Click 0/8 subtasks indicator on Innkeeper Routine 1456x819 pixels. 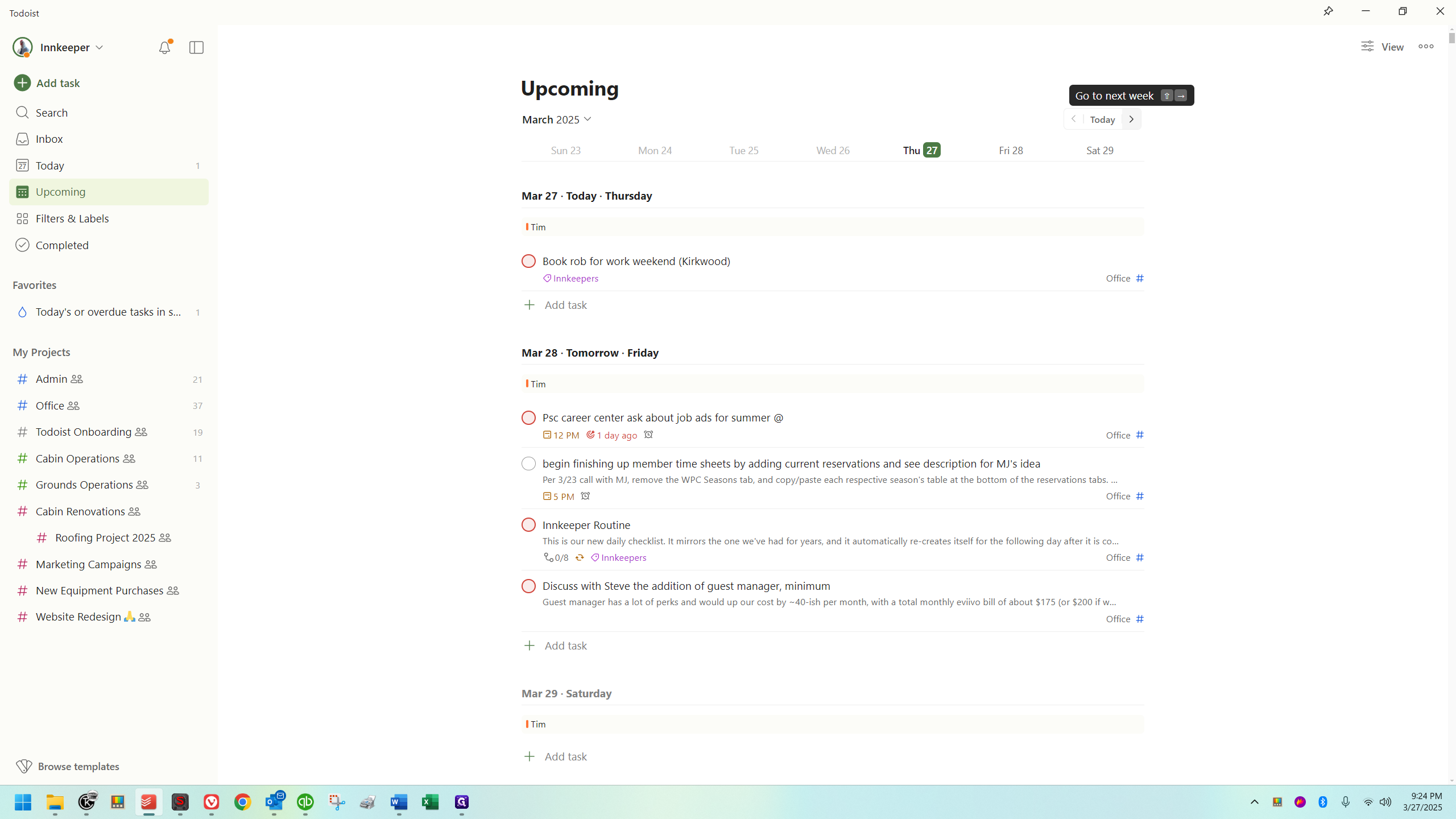point(556,557)
